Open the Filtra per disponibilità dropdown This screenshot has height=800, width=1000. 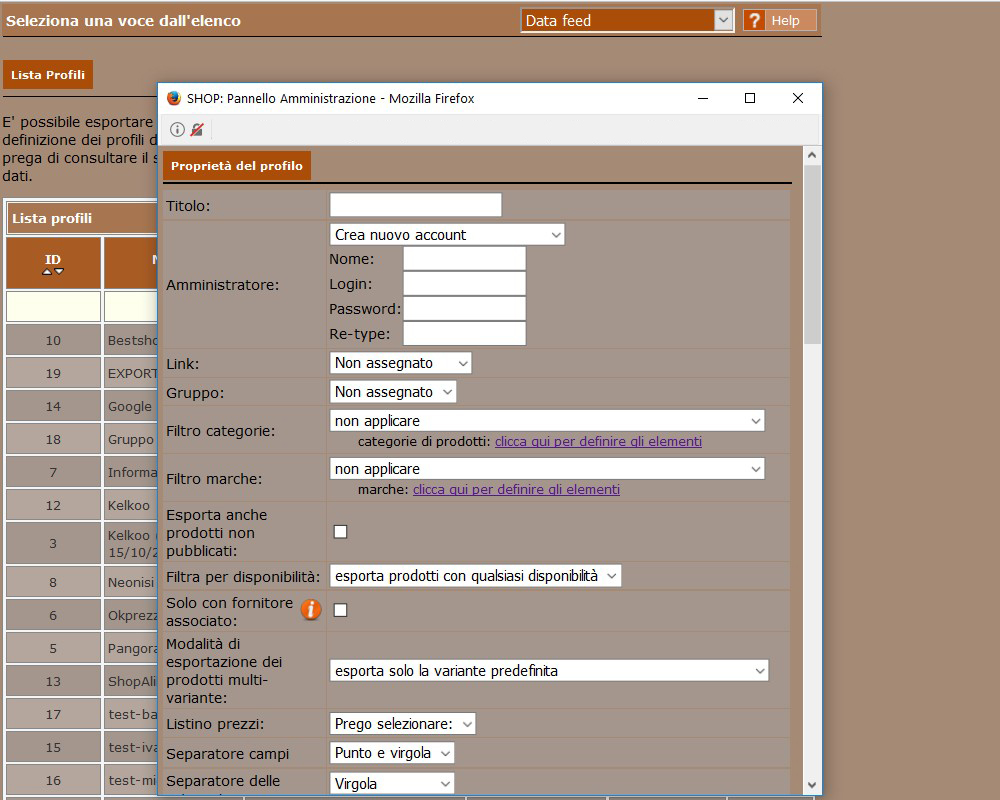pyautogui.click(x=475, y=576)
